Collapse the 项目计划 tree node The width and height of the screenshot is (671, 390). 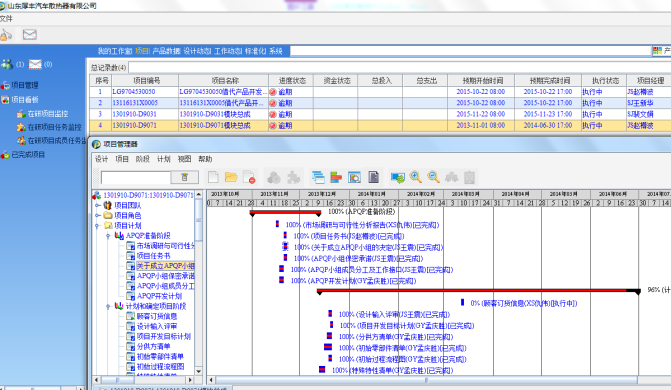[98, 226]
